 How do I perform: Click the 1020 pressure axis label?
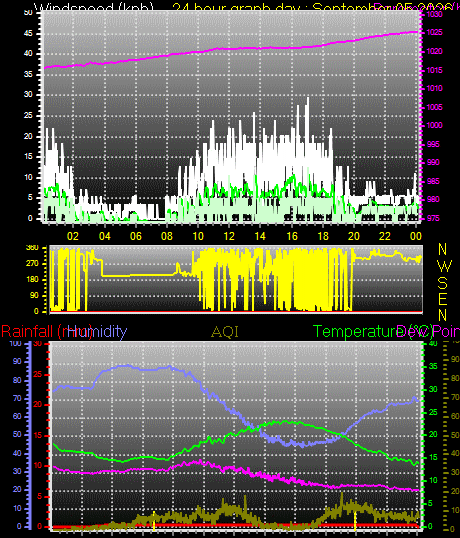(434, 51)
